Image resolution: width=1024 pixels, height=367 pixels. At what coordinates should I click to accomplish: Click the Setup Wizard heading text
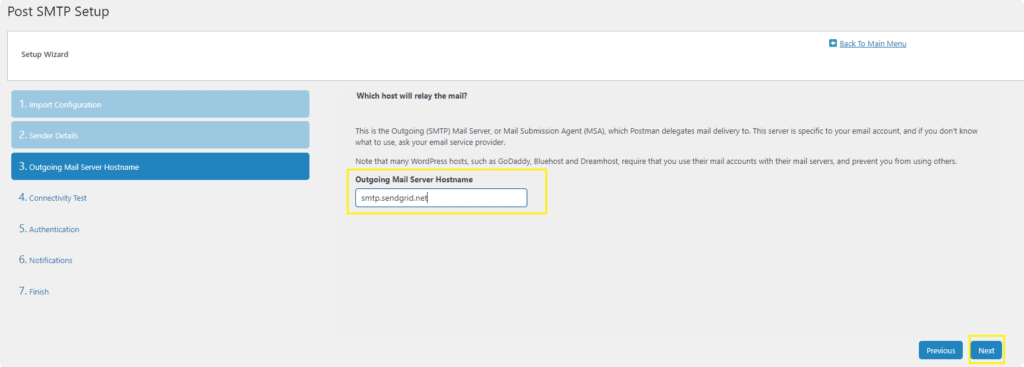pos(45,54)
